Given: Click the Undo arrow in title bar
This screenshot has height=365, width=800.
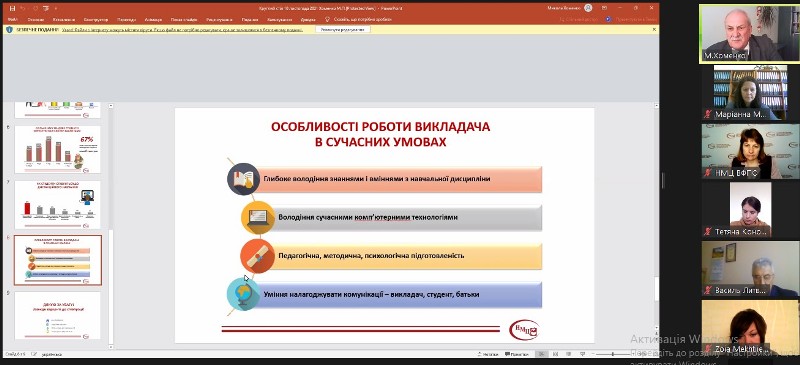Looking at the screenshot, I should pyautogui.click(x=23, y=8).
